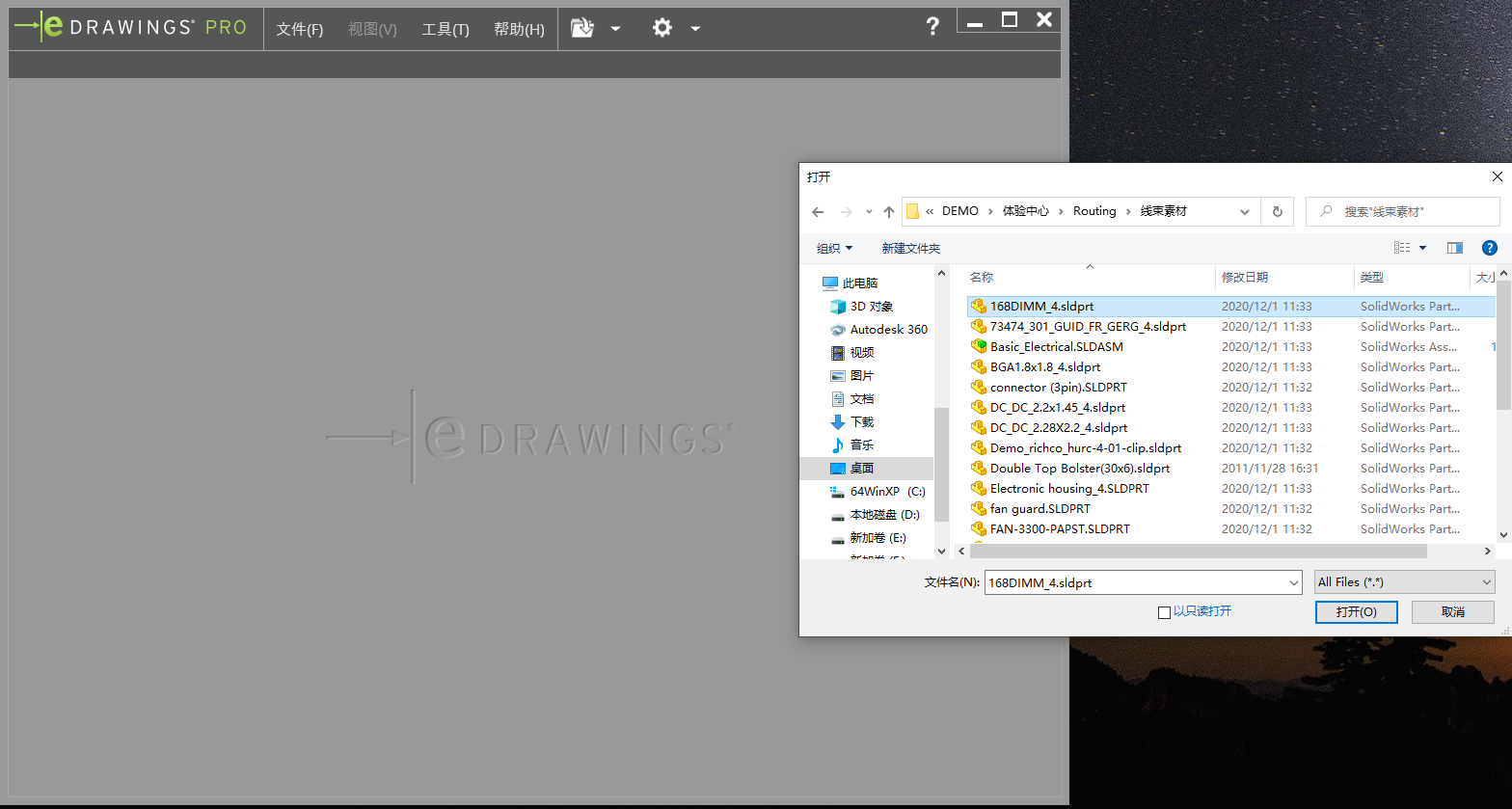Click the refresh button beside the address bar
Image resolution: width=1512 pixels, height=809 pixels.
(1278, 211)
